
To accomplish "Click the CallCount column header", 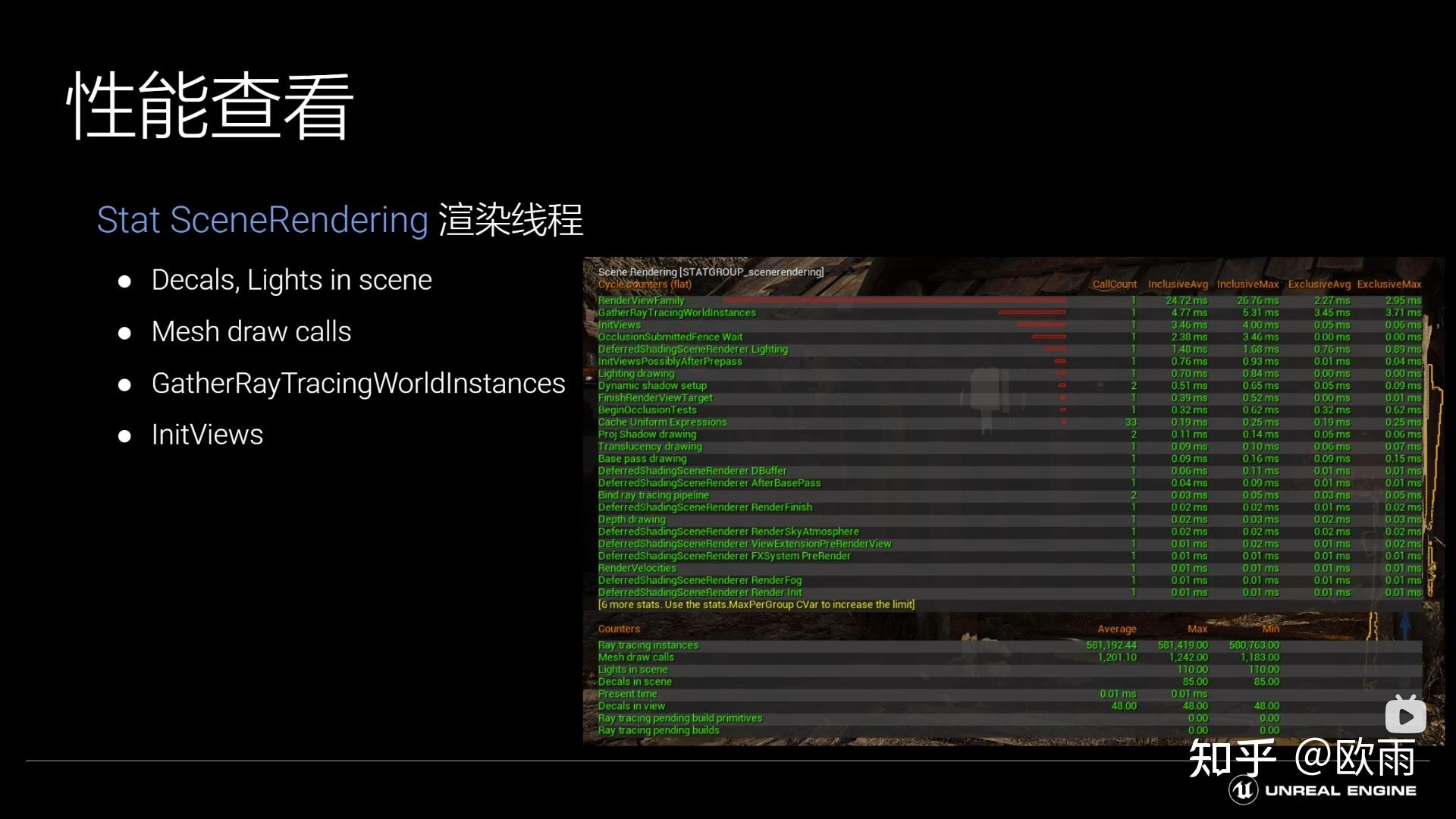I will coord(1114,284).
